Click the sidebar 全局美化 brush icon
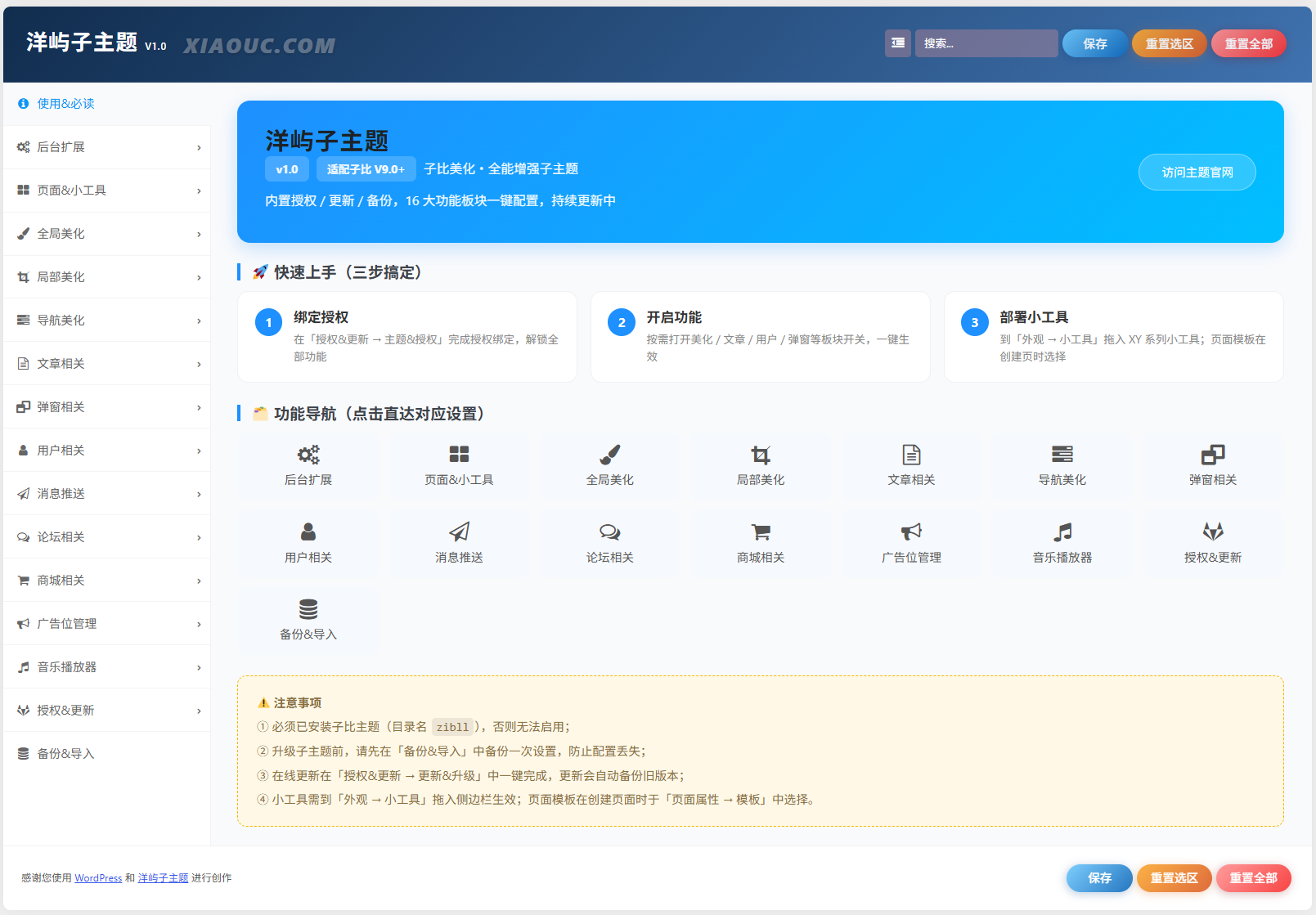1316x915 pixels. point(24,234)
